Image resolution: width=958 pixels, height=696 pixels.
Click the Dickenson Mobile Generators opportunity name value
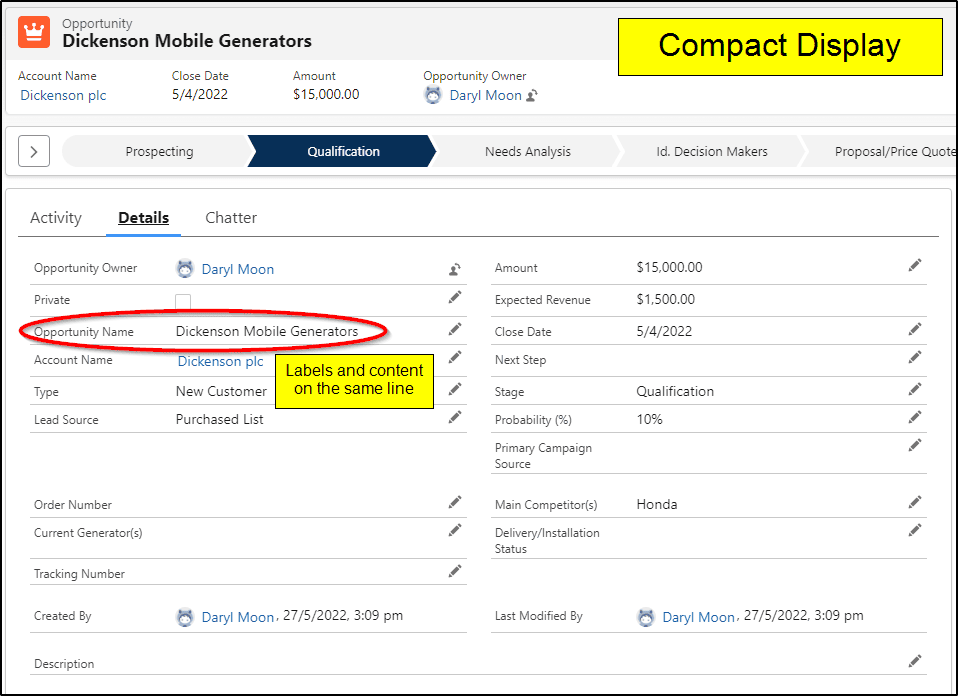click(x=267, y=331)
